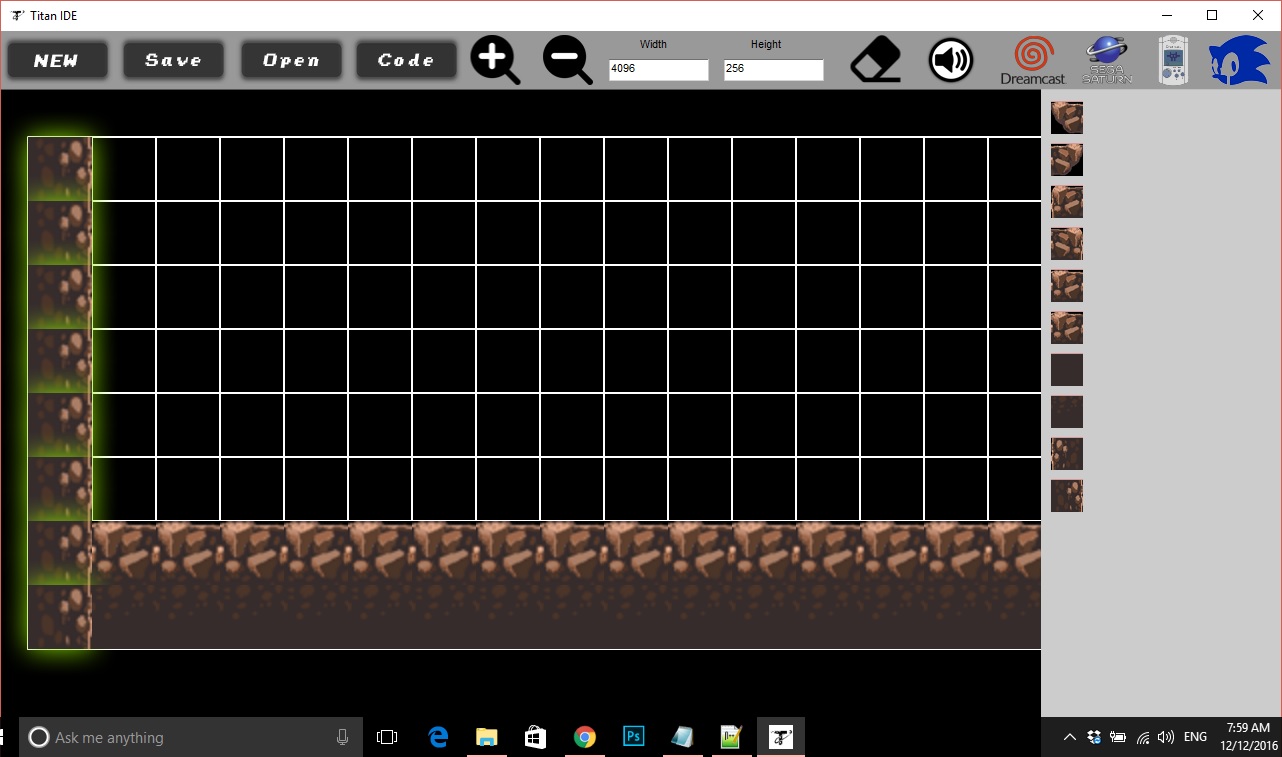1282x757 pixels.
Task: Click the Titan IDE title bar icon
Action: [18, 15]
